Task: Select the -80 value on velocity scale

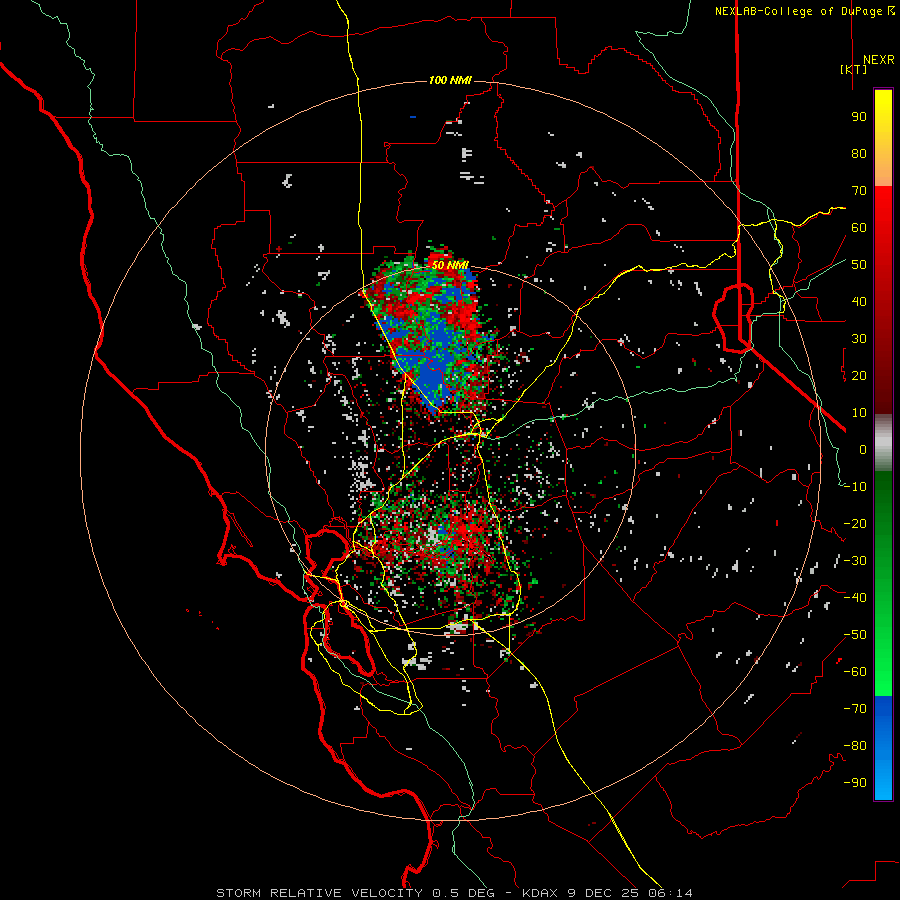Action: pyautogui.click(x=855, y=746)
